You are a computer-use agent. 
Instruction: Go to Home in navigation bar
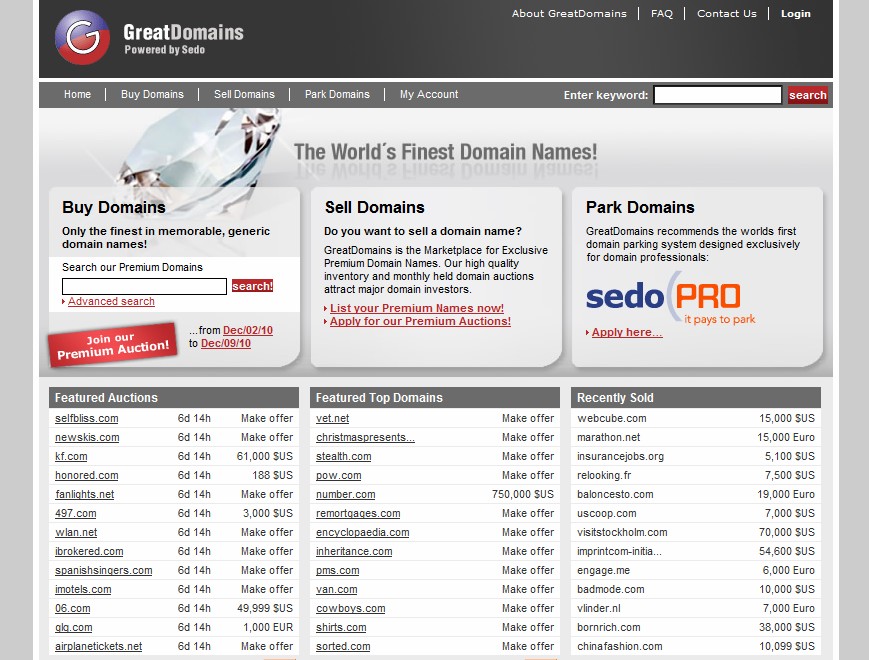pyautogui.click(x=77, y=94)
